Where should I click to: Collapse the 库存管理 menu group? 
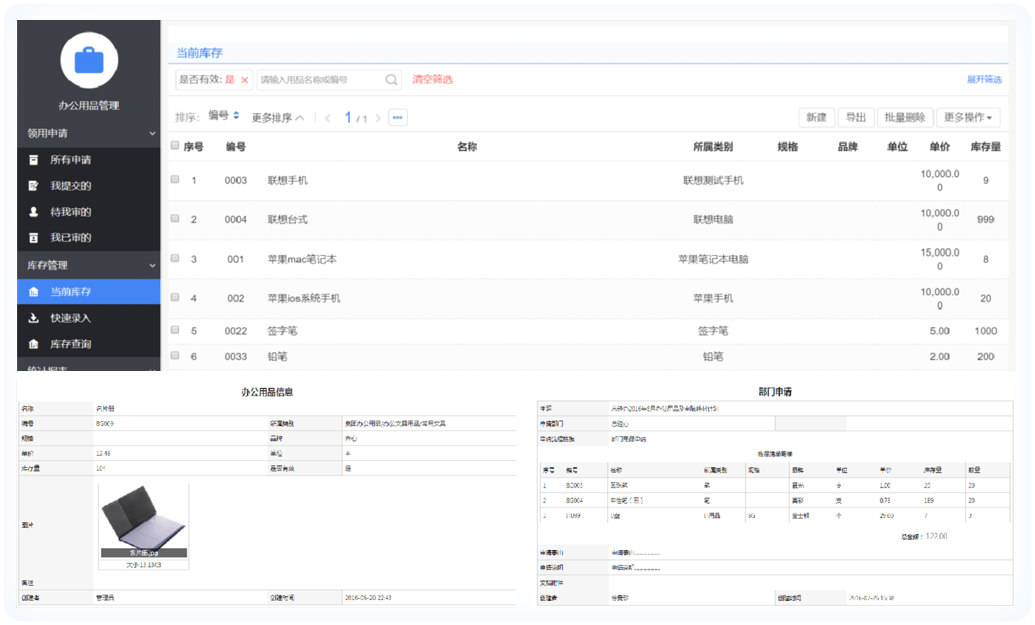[152, 265]
